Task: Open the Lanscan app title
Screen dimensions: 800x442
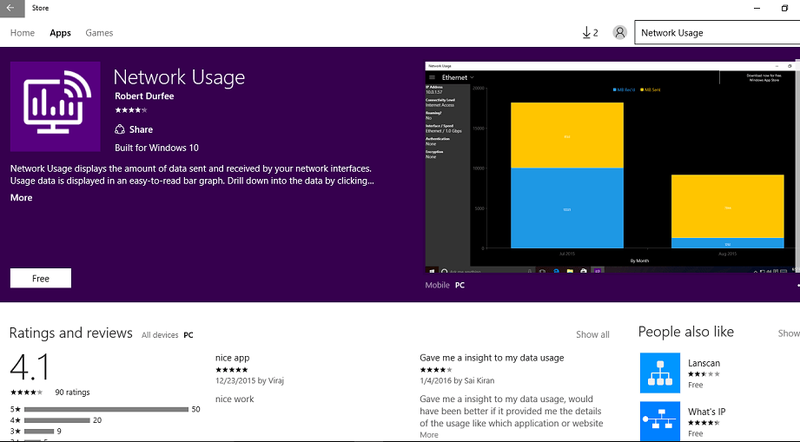Action: click(x=704, y=363)
